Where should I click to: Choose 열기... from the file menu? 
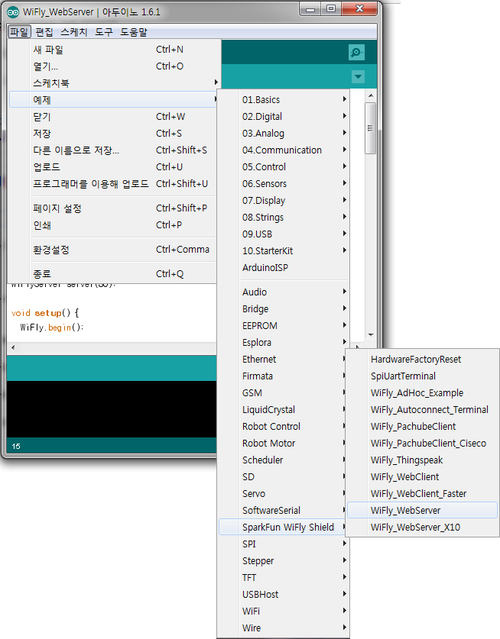click(x=113, y=66)
